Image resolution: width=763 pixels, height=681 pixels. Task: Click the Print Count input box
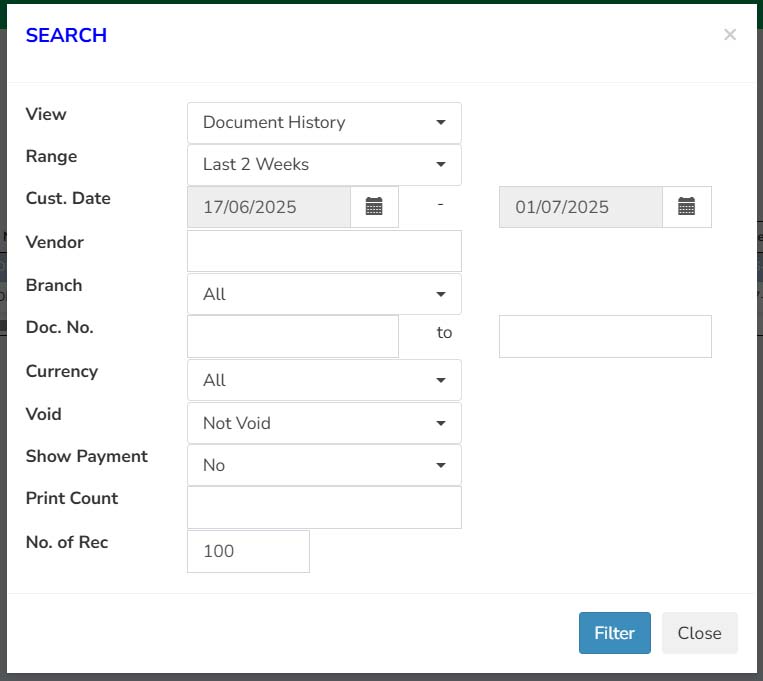pyautogui.click(x=324, y=507)
